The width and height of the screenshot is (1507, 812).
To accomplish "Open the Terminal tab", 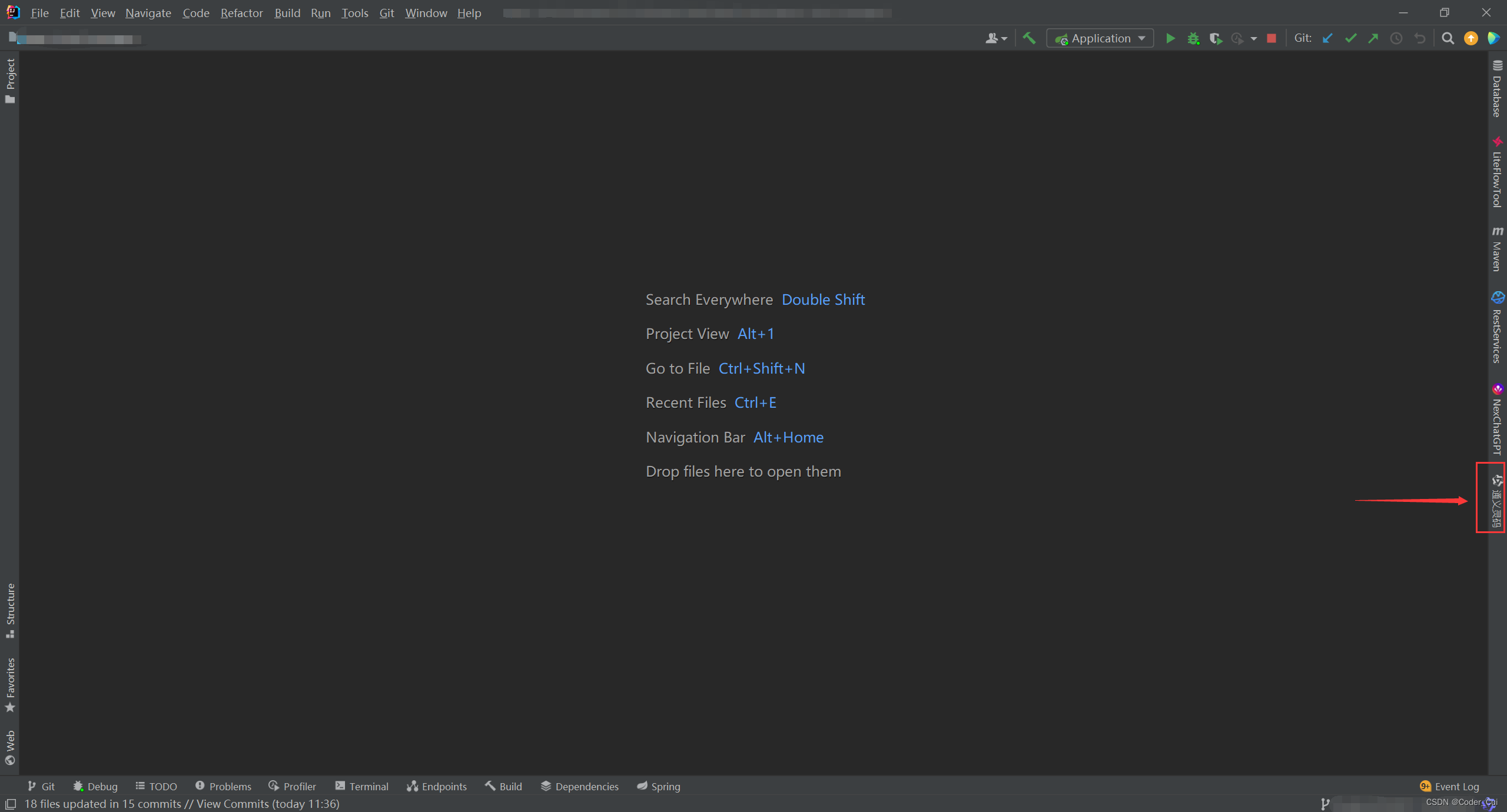I will pyautogui.click(x=361, y=786).
